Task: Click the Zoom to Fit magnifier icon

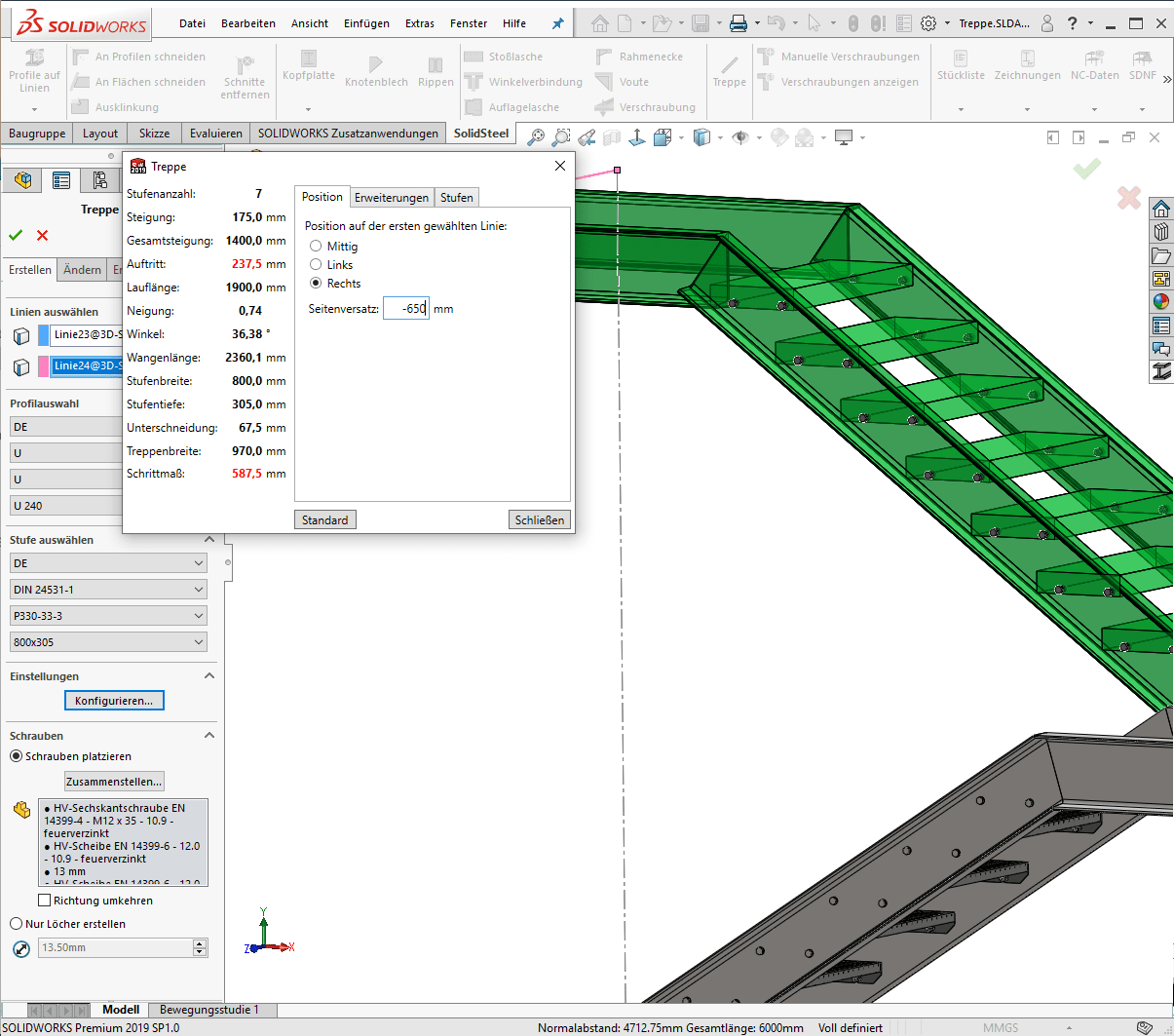Action: tap(536, 137)
